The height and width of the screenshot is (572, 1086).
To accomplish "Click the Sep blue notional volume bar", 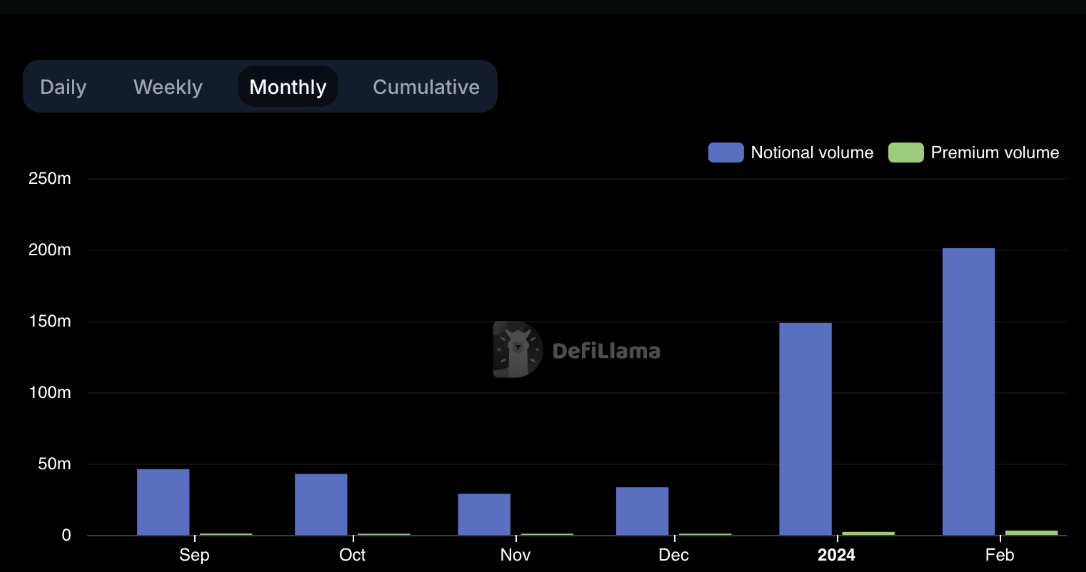I will click(x=163, y=502).
